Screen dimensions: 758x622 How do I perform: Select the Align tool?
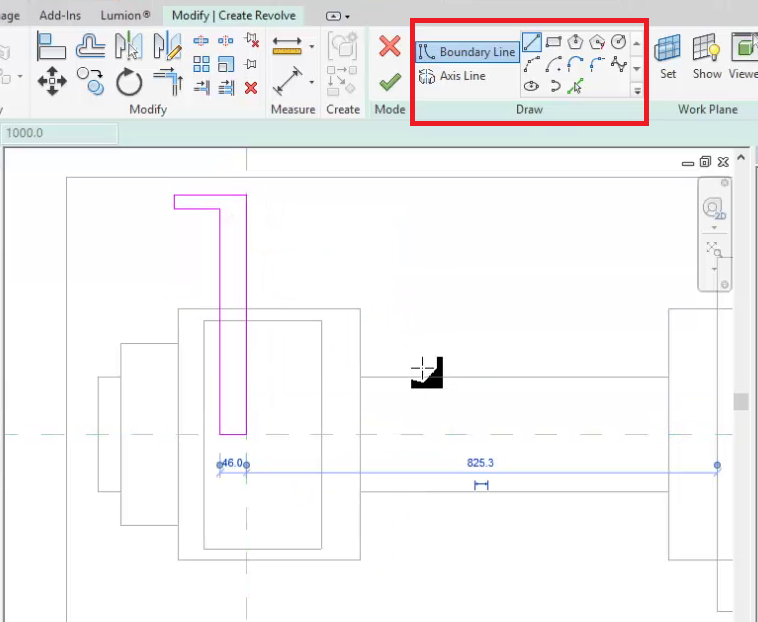(51, 46)
